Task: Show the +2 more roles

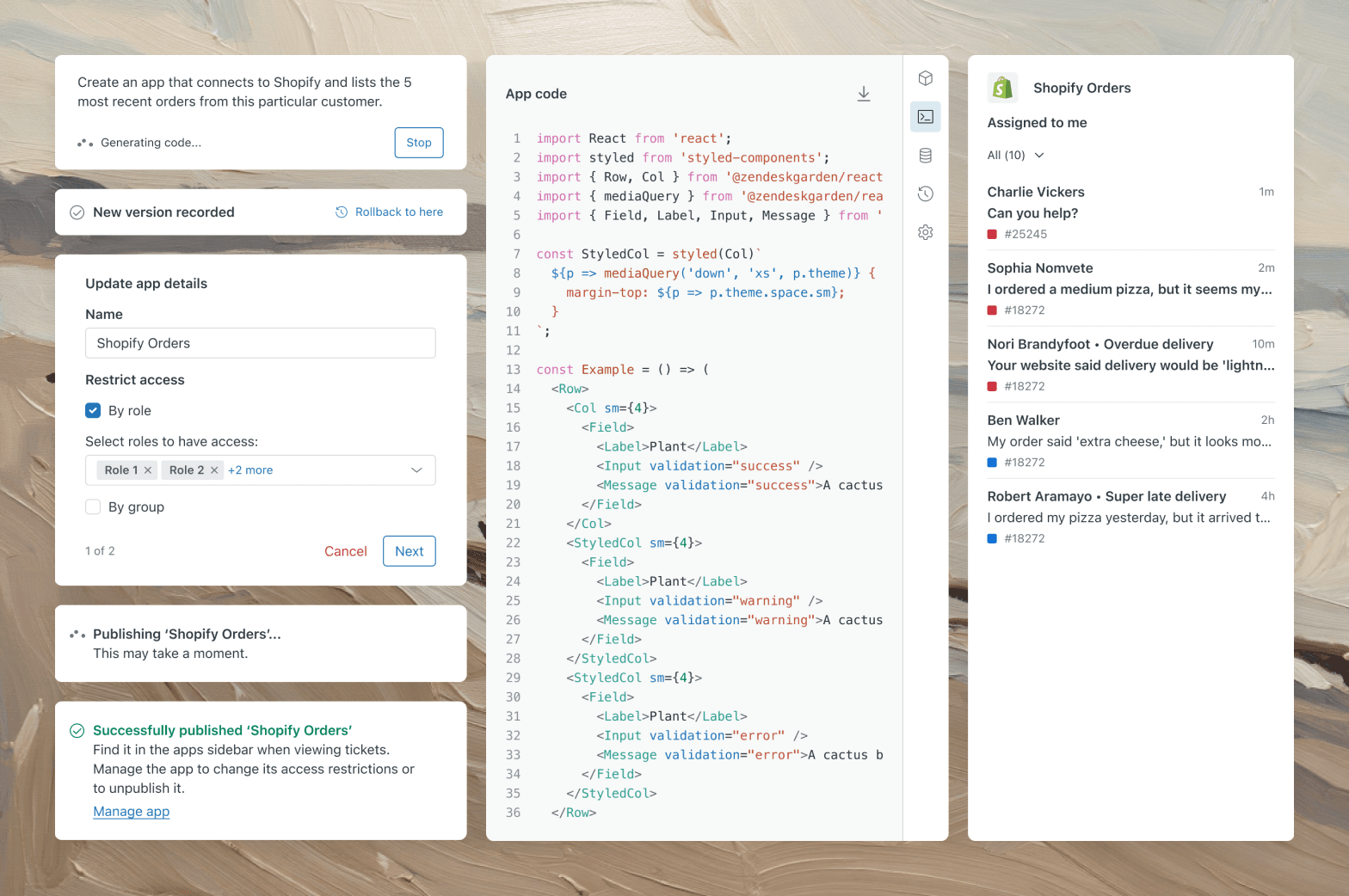Action: pyautogui.click(x=250, y=470)
